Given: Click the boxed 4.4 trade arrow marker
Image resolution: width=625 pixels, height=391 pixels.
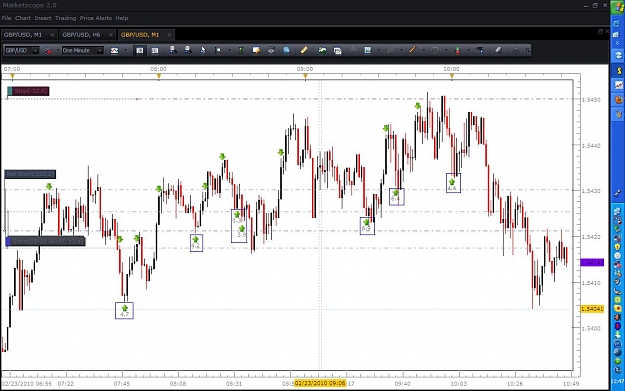Looking at the screenshot, I should coord(453,183).
